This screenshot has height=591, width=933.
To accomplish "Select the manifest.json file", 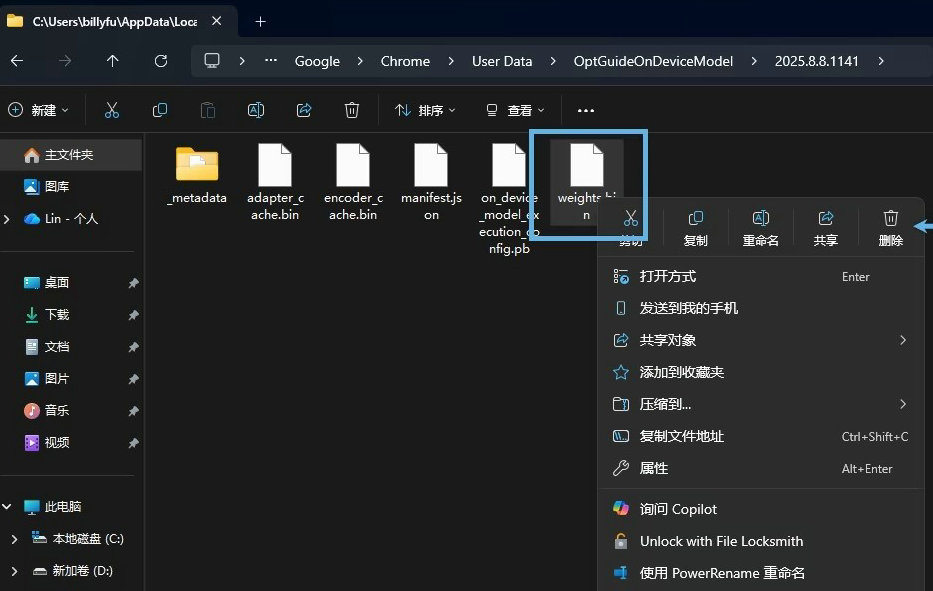I will coord(431,182).
